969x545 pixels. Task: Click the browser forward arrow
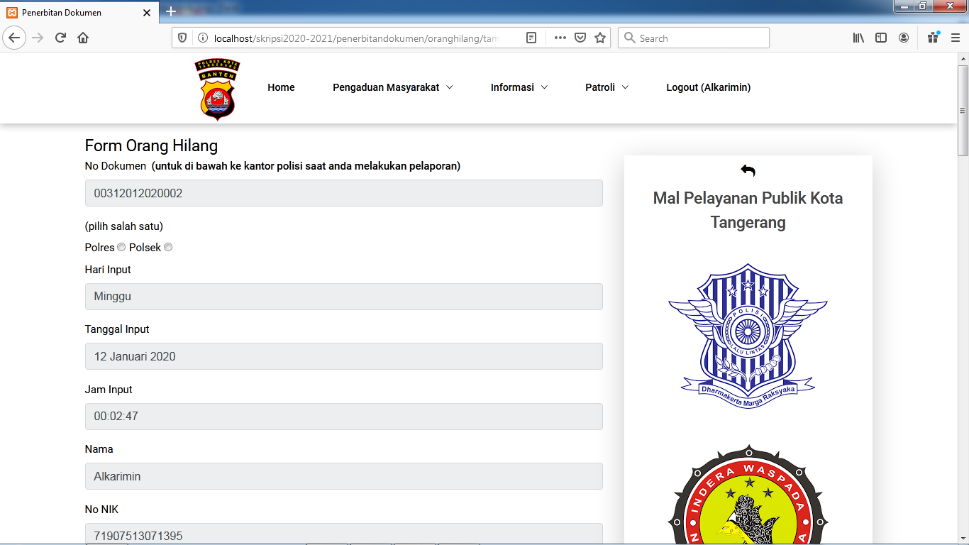pos(38,38)
